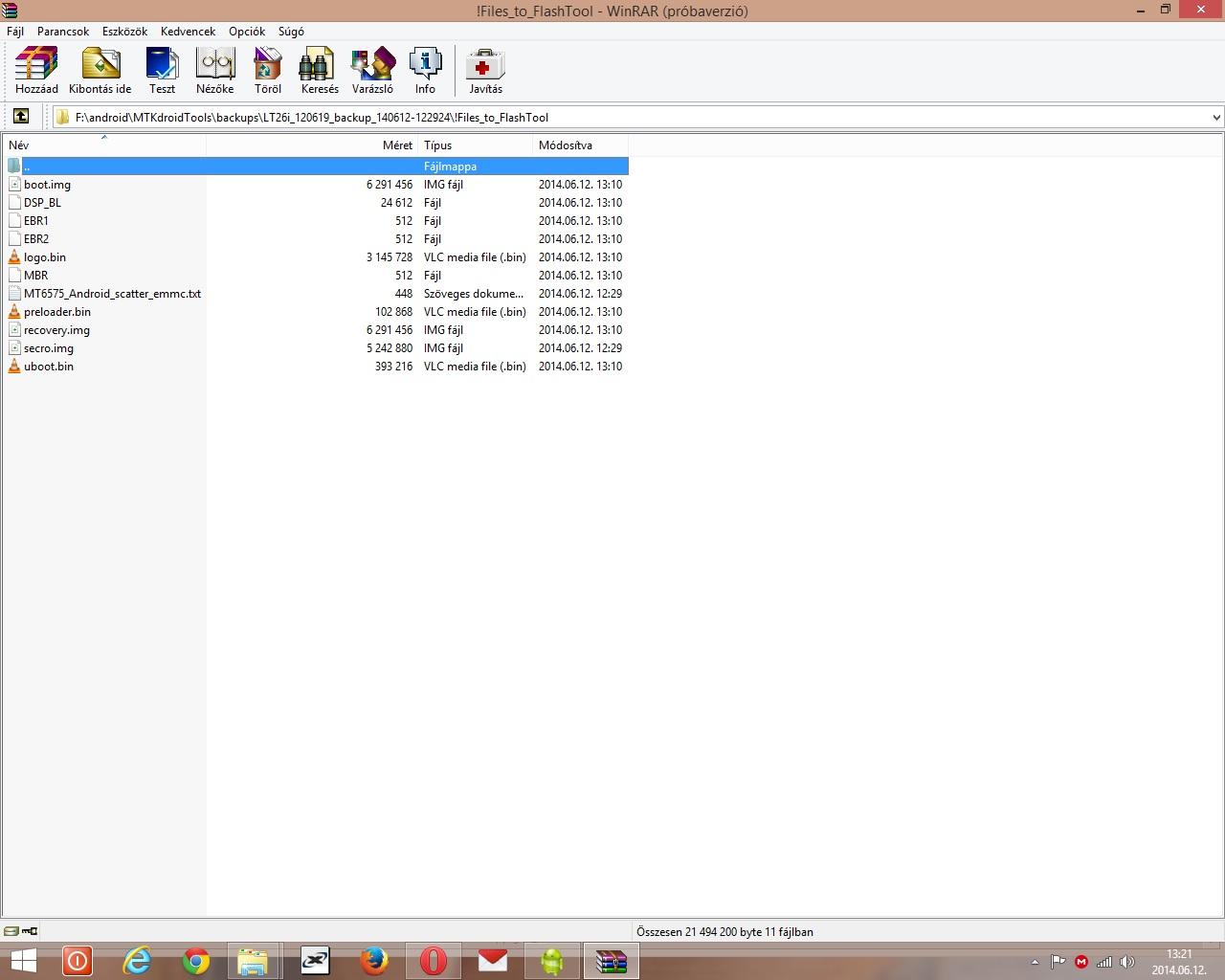This screenshot has width=1225, height=980.
Task: Select the MBR file
Action: coord(35,275)
